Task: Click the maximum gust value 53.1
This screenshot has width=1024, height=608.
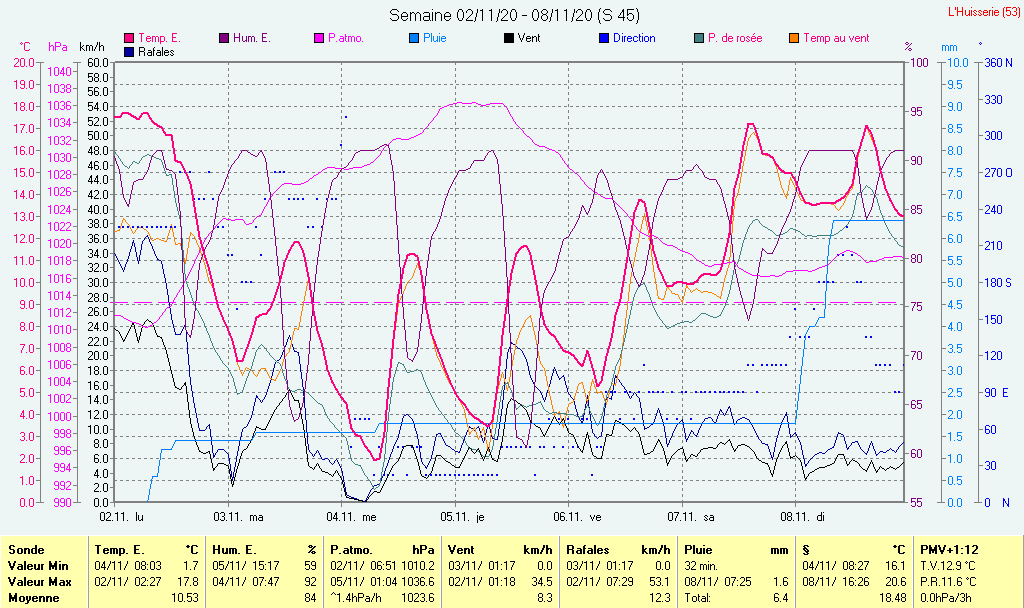Action: 660,581
